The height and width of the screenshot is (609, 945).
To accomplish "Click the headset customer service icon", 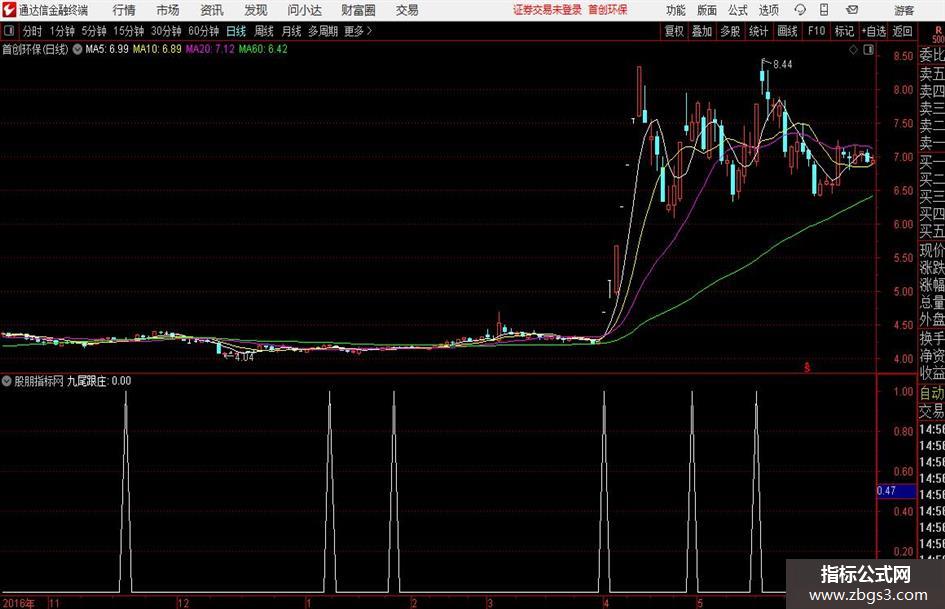I will 800,10.
